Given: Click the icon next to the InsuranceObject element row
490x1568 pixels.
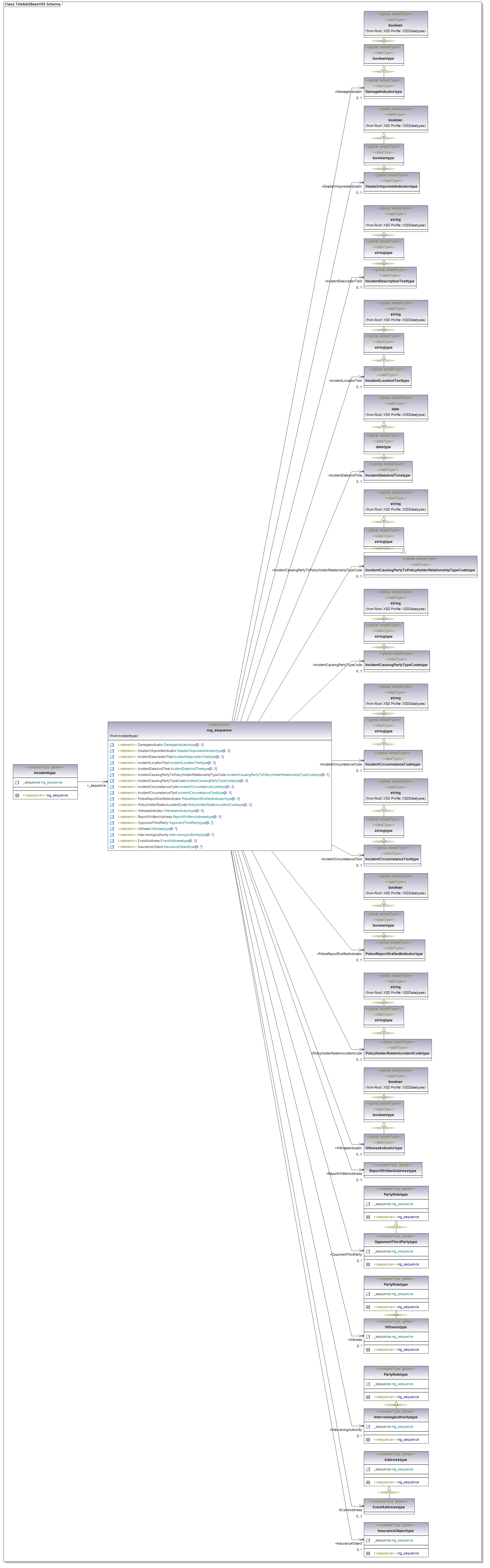Looking at the screenshot, I should (112, 847).
